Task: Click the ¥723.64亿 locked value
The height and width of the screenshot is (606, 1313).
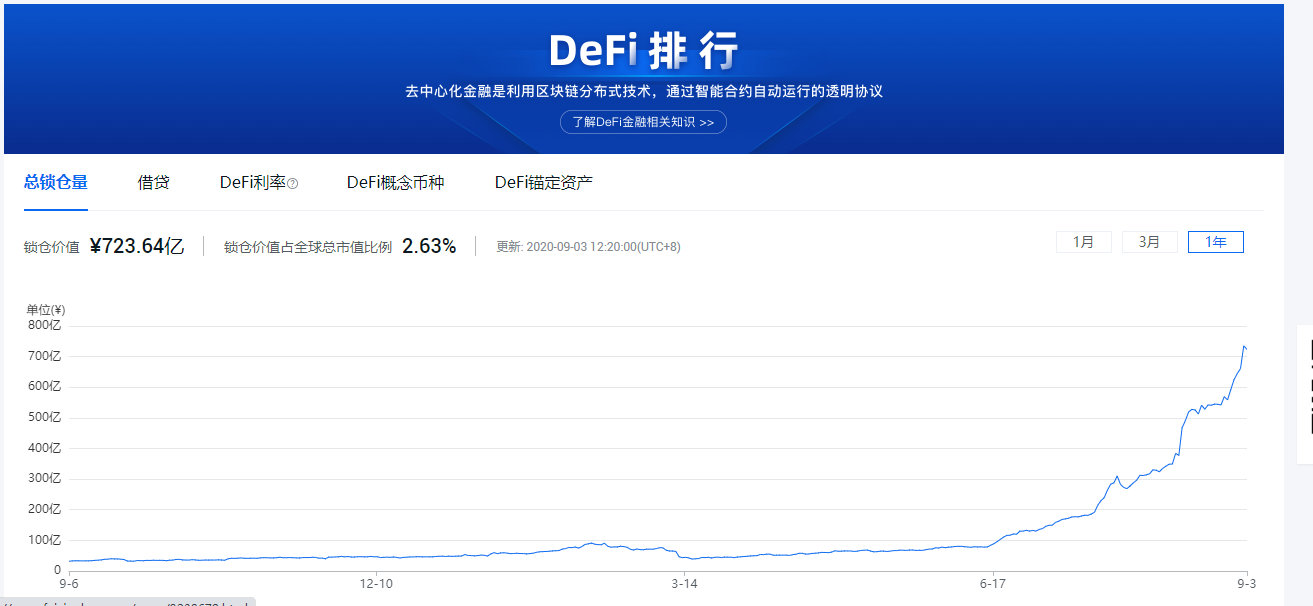Action: 137,246
